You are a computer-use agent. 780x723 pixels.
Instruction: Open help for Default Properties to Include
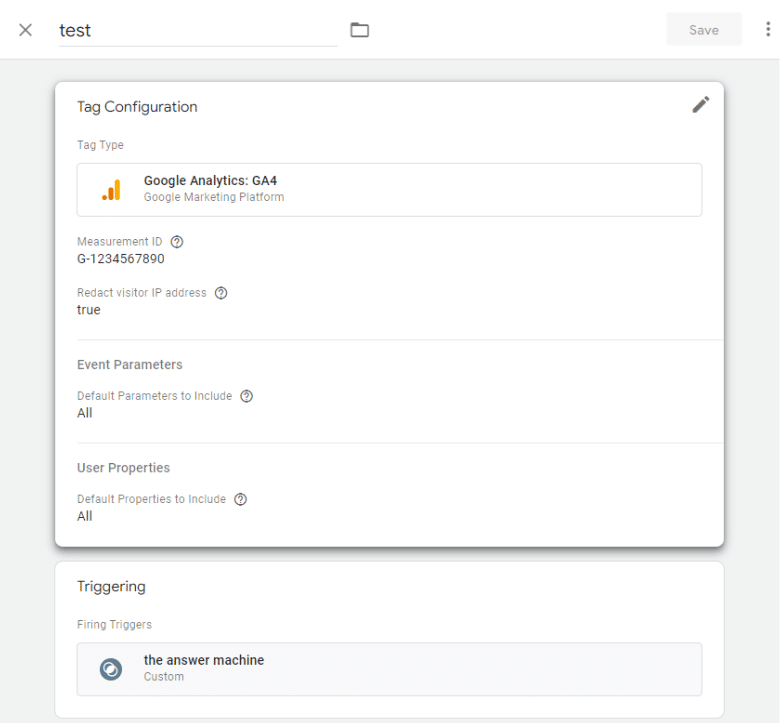[x=240, y=499]
